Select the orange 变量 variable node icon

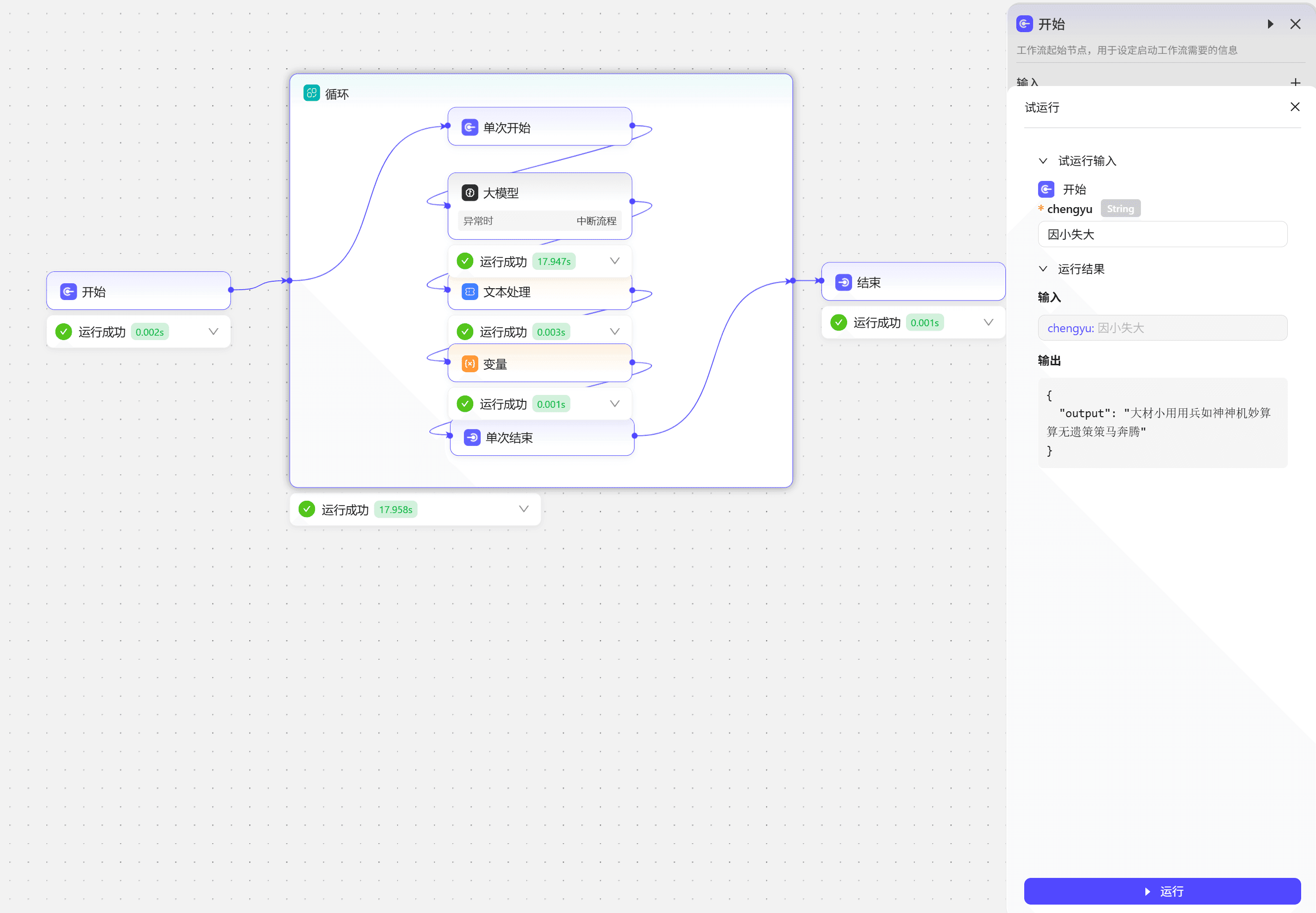coord(470,364)
